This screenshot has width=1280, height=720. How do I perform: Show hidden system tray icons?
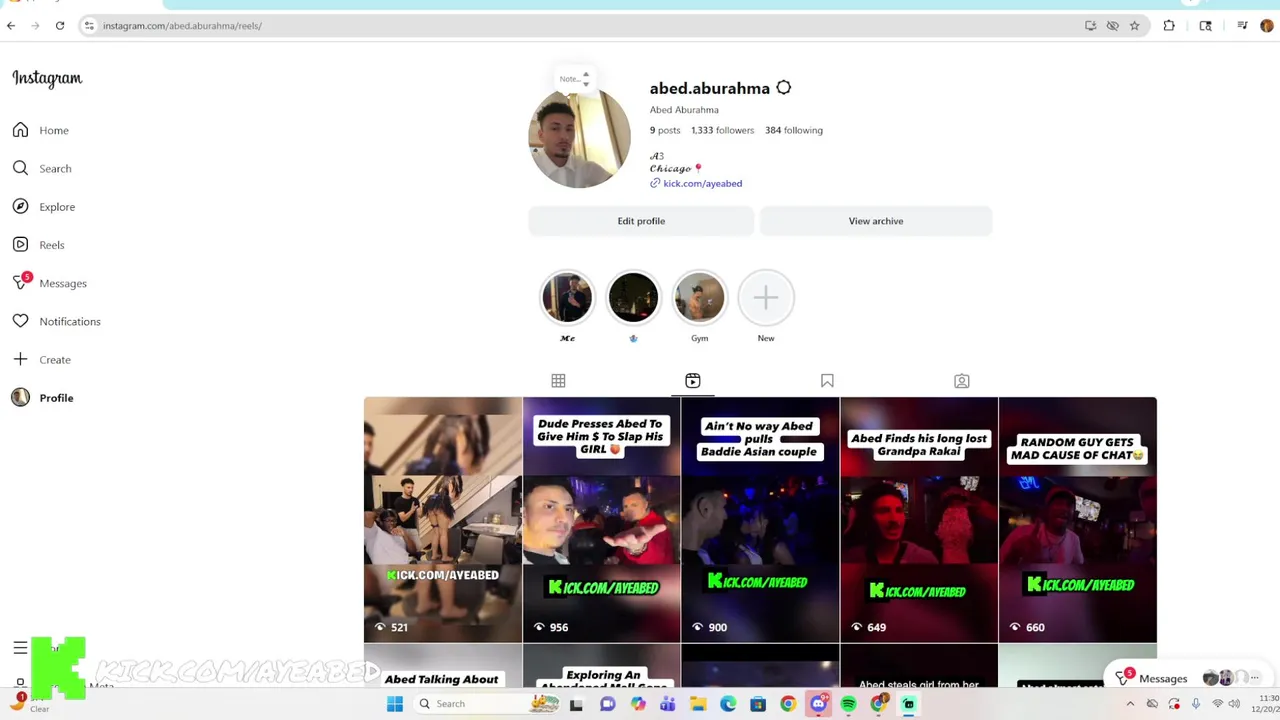1130,704
